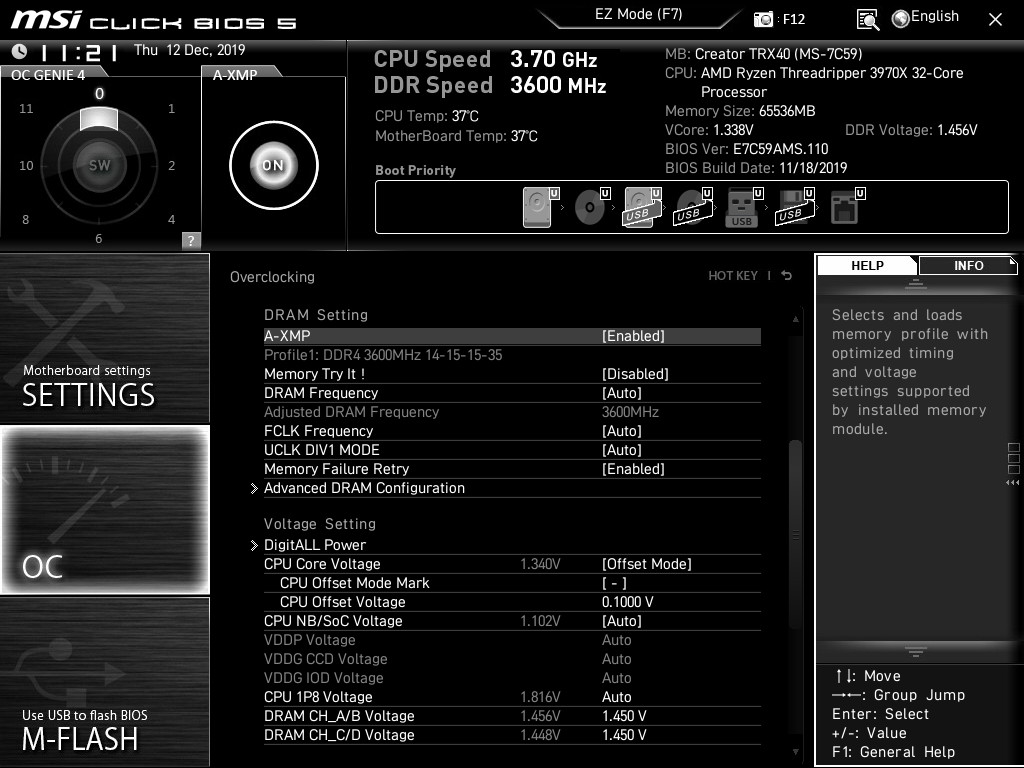Switch to EZ Mode (F7)
This screenshot has height=768, width=1024.
638,15
